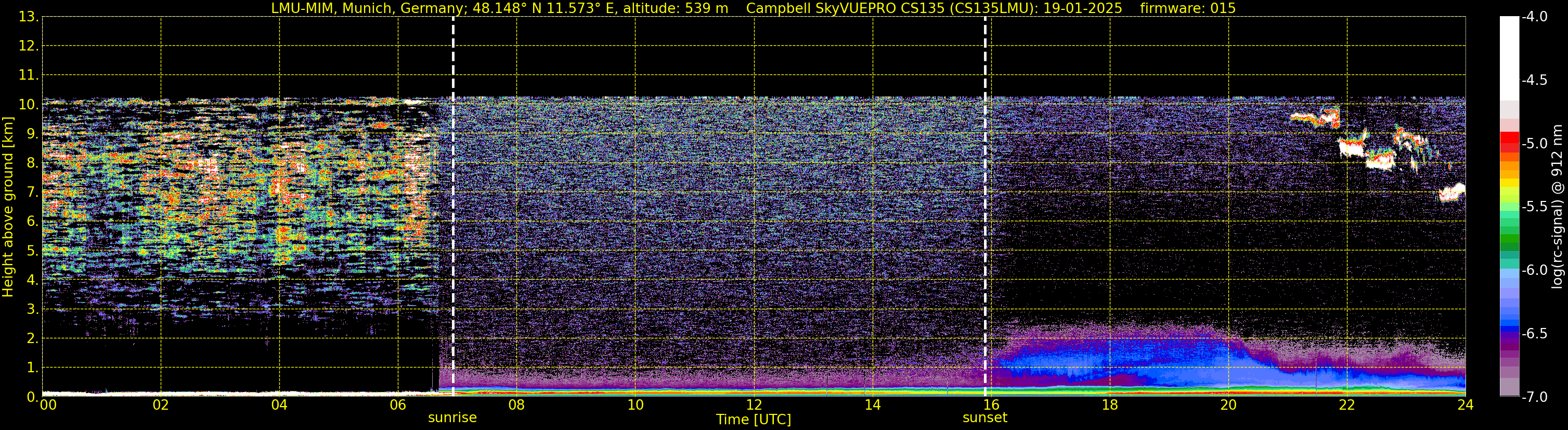
Task: Click the white top segment of the colorbar
Action: [1509, 58]
